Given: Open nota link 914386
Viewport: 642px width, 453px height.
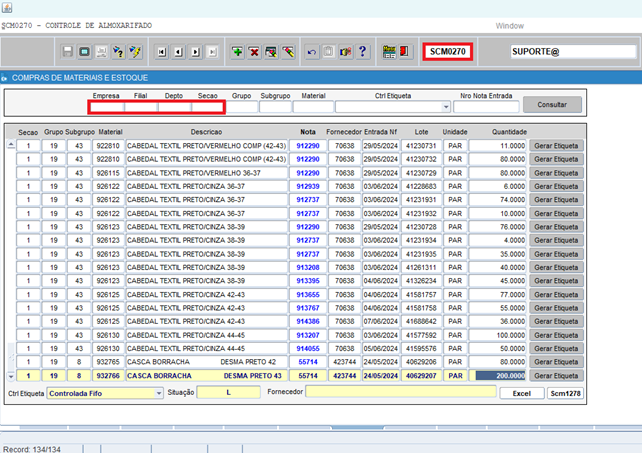Looking at the screenshot, I should 308,322.
